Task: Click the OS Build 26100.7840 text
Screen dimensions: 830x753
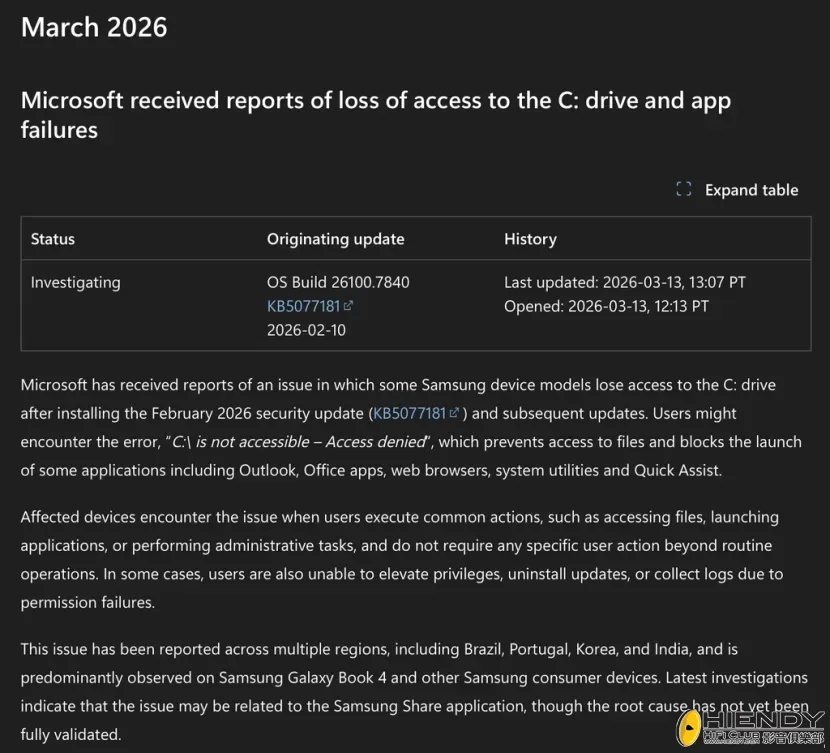Action: 338,282
